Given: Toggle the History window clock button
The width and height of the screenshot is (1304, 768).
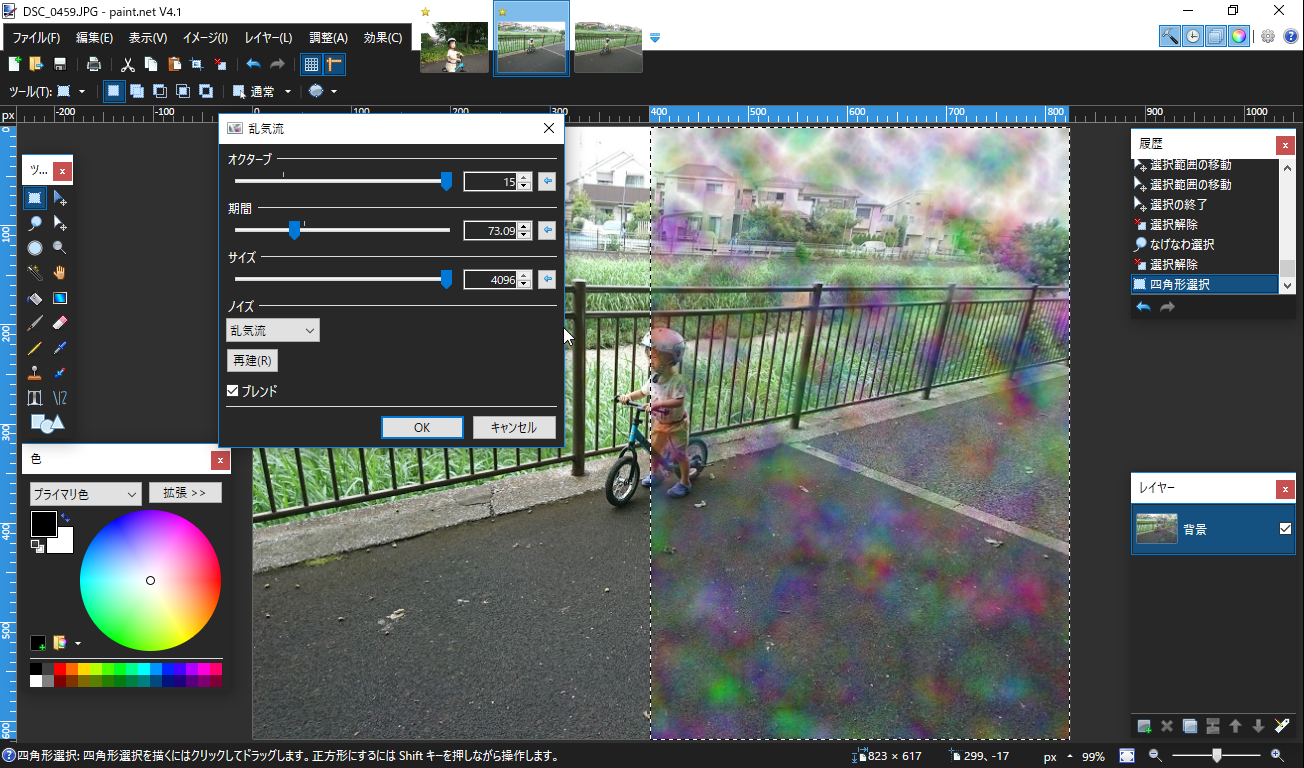Looking at the screenshot, I should [1193, 36].
